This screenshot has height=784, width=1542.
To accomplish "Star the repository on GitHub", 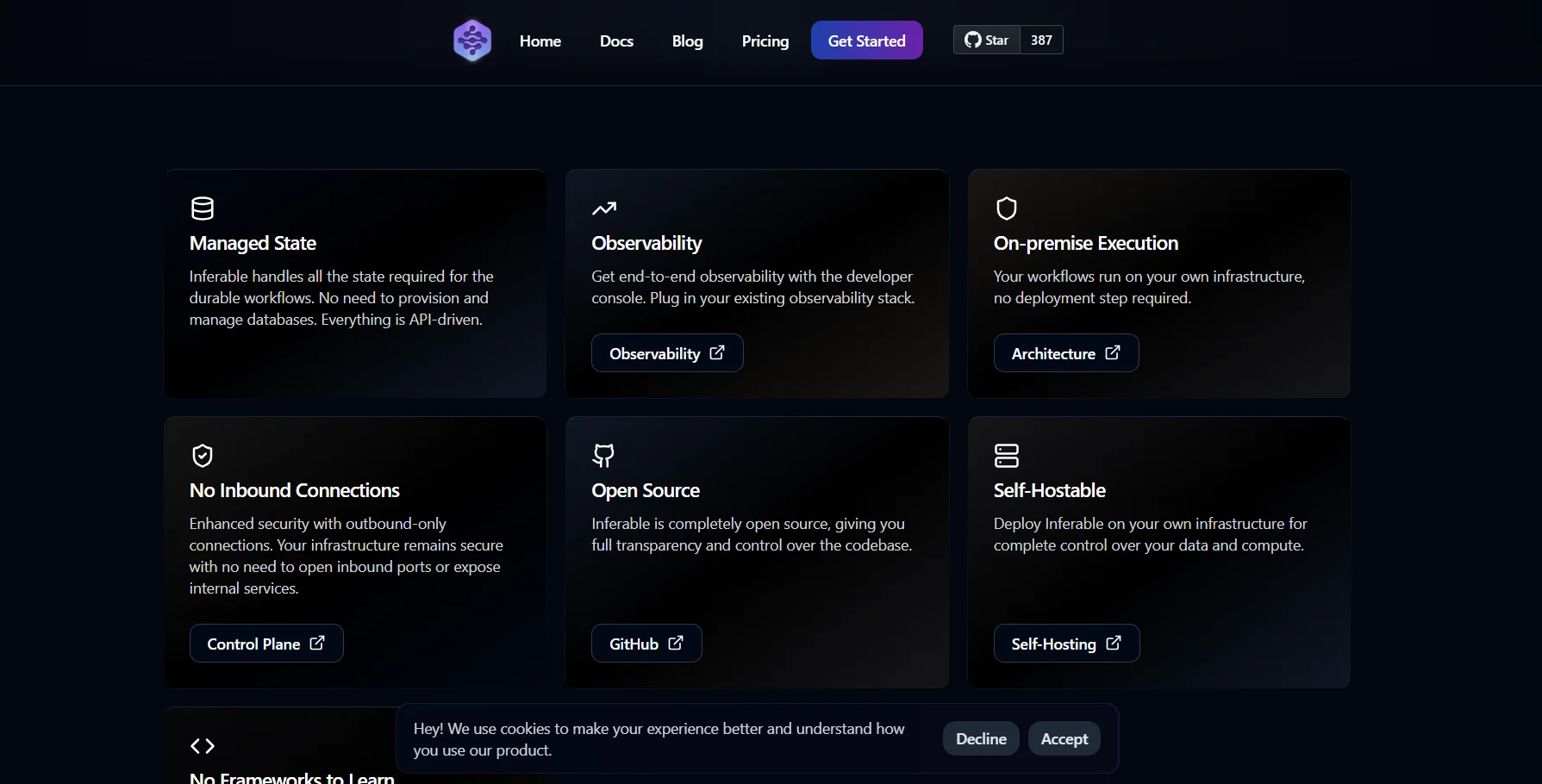I will [987, 40].
